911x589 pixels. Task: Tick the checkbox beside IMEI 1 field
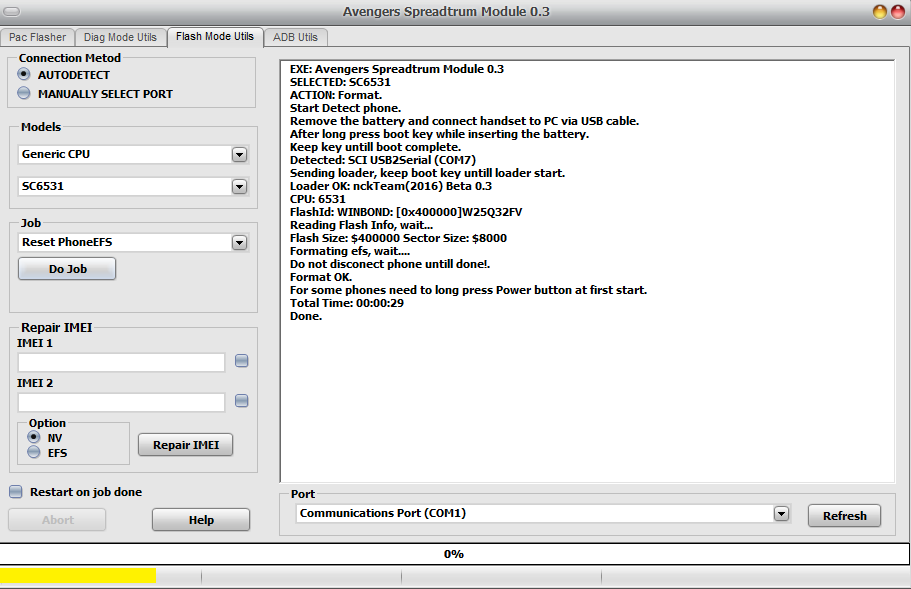tap(242, 361)
